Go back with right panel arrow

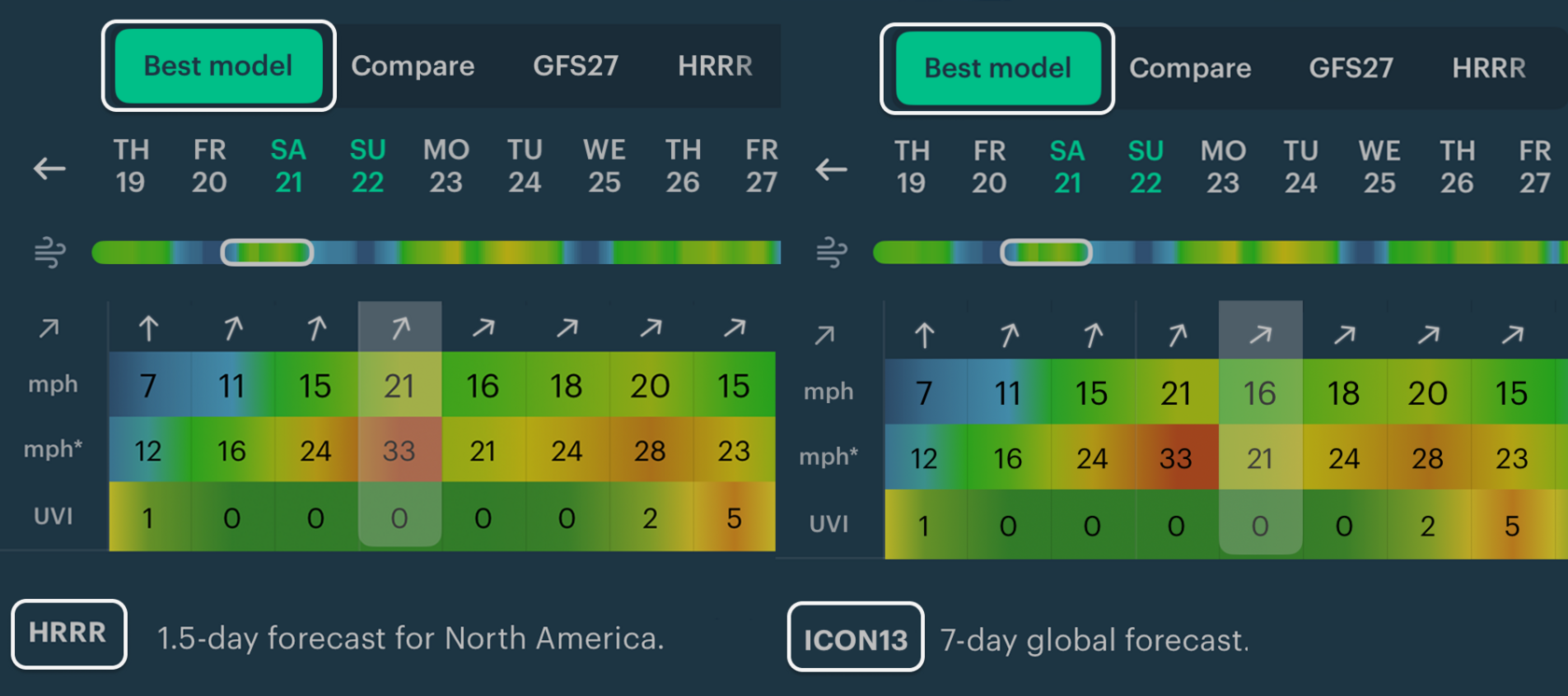tap(831, 170)
